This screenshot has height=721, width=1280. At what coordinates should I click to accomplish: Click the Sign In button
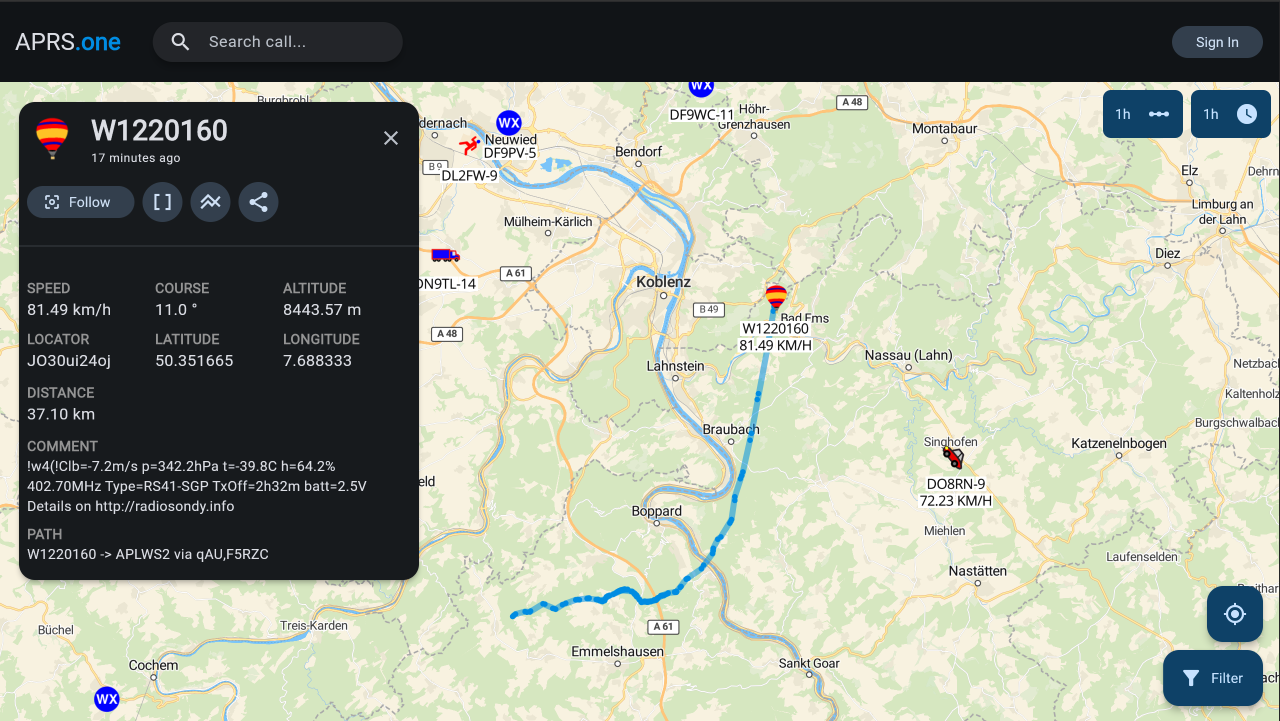point(1217,42)
